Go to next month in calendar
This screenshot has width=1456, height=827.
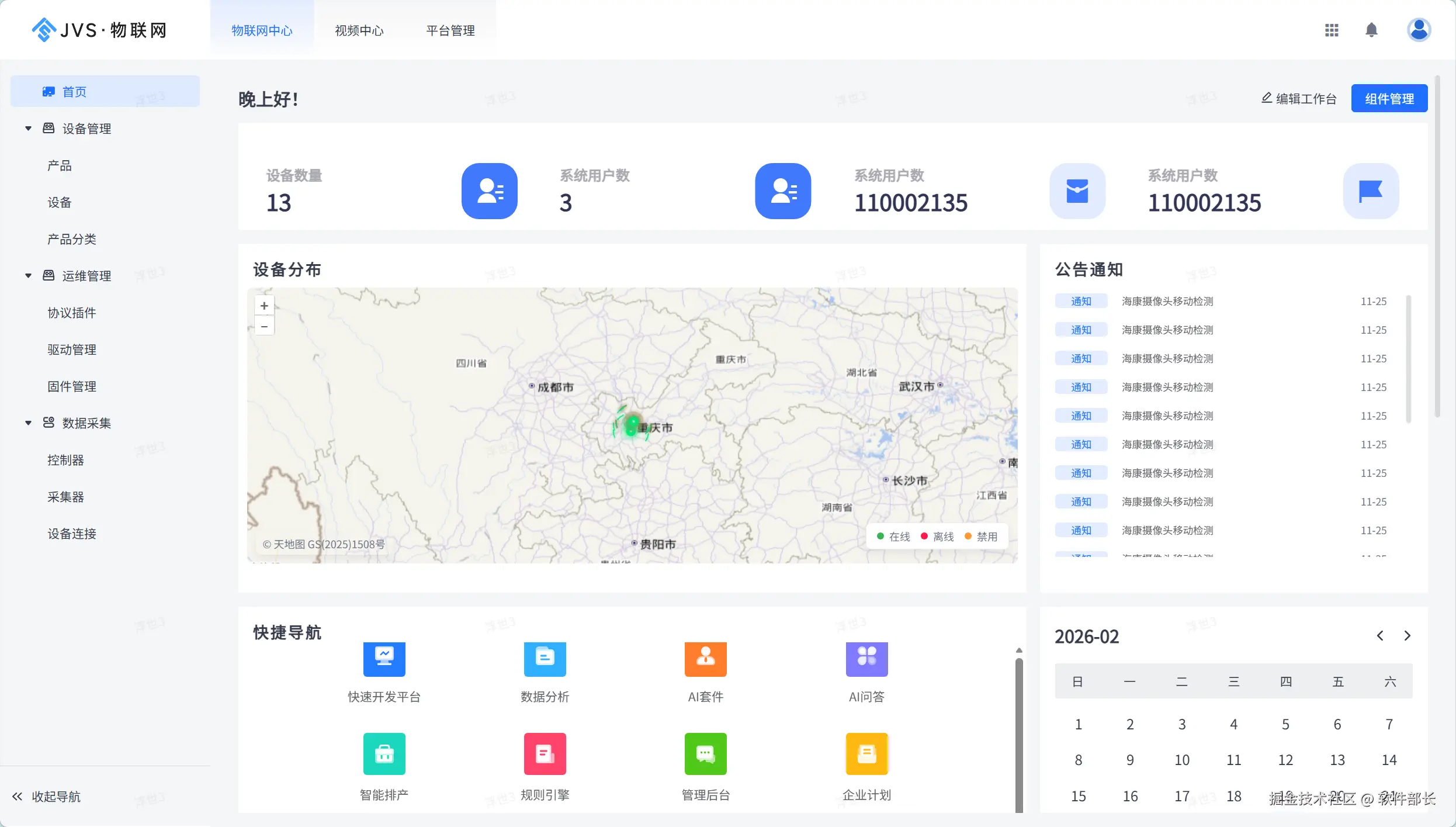[1407, 636]
